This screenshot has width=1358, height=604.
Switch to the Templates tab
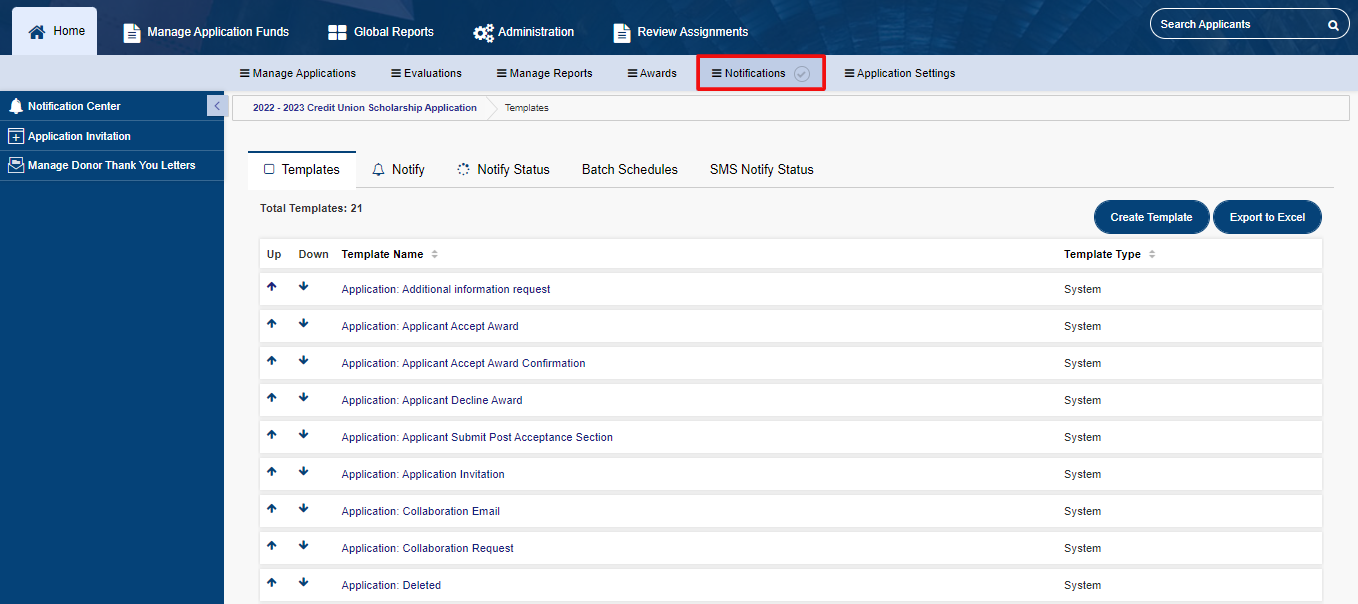[x=302, y=170]
